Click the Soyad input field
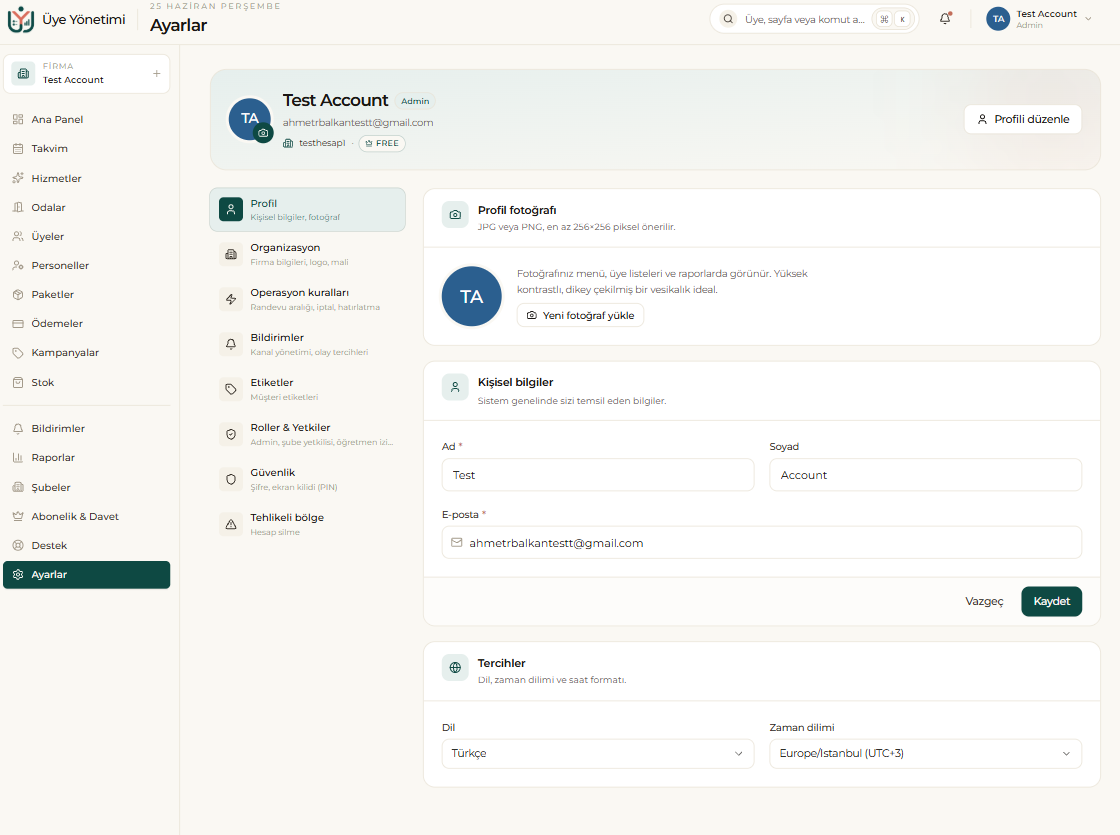The width and height of the screenshot is (1120, 835). 925,475
